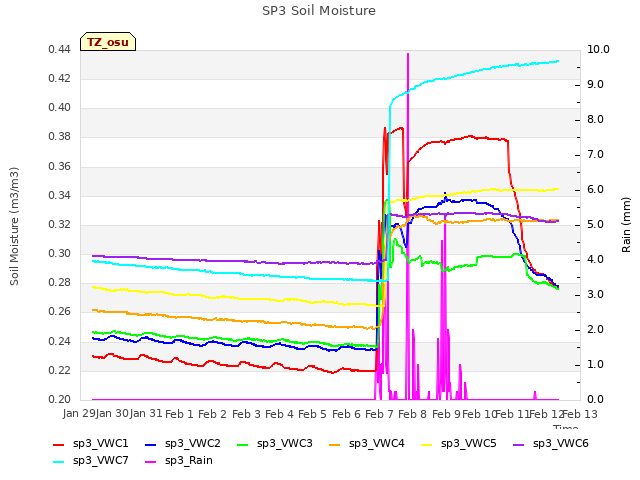
Task: Click the Feb 8 x-axis tick label
Action: click(x=412, y=415)
